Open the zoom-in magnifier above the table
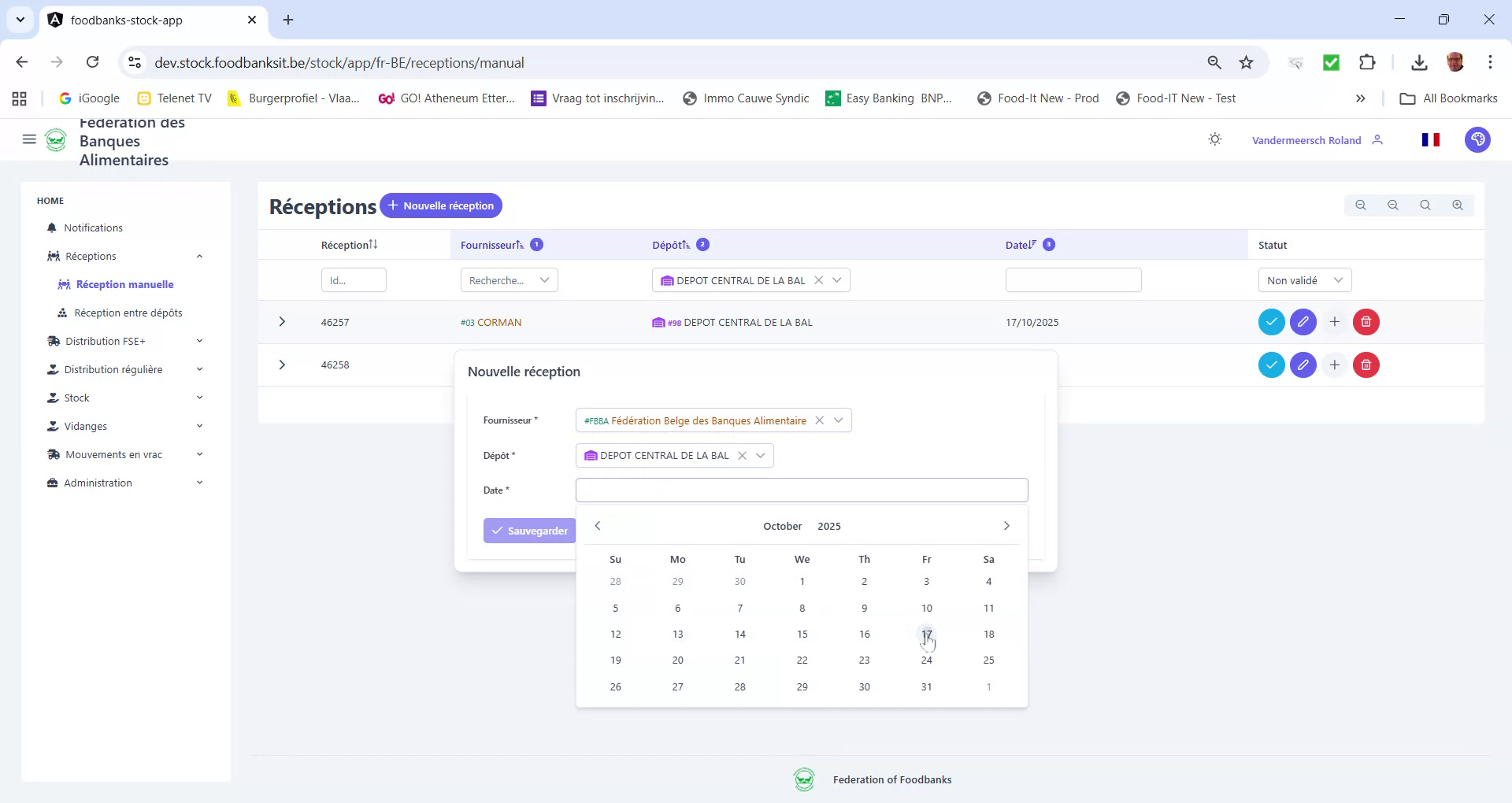The width and height of the screenshot is (1512, 803). pos(1457,205)
